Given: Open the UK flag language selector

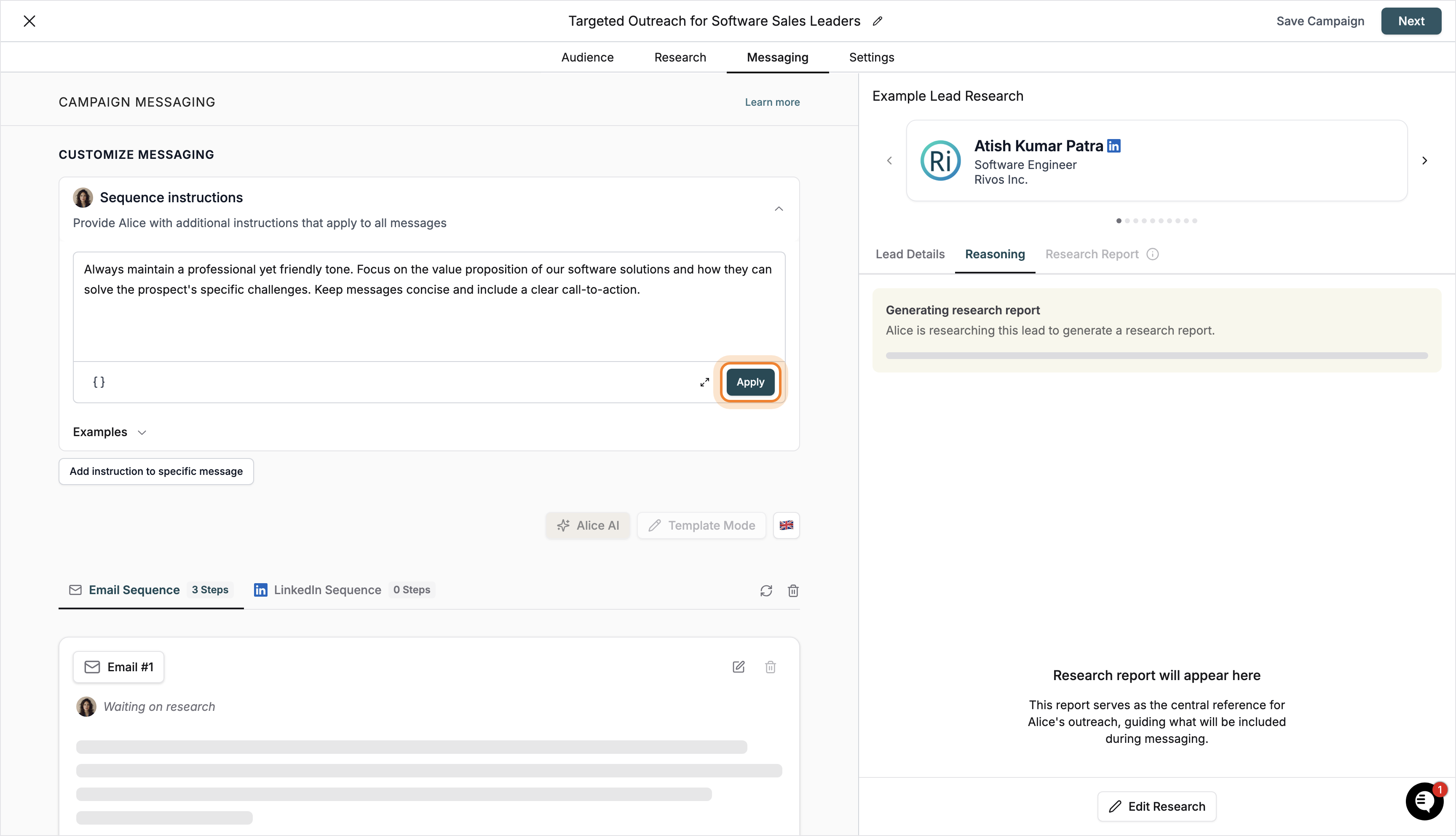Looking at the screenshot, I should click(x=786, y=525).
